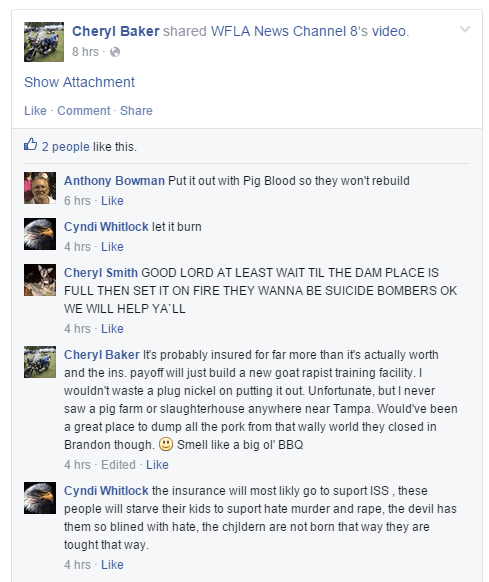Open Cyndi Whitlock's name on 'let it burn'
Viewport: 489px width, 582px height.
click(106, 227)
